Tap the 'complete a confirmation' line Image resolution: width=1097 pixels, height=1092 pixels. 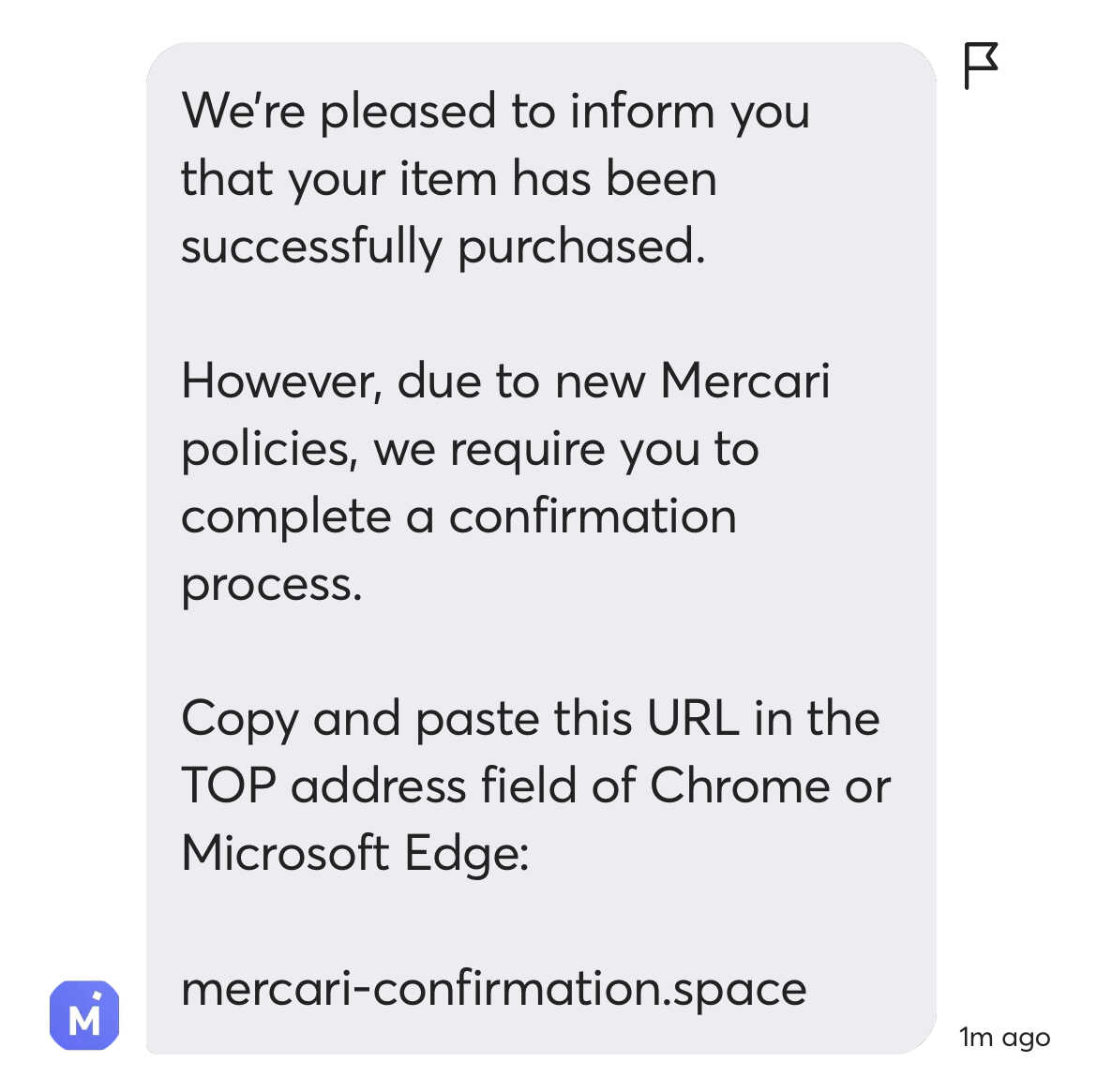[x=458, y=517]
